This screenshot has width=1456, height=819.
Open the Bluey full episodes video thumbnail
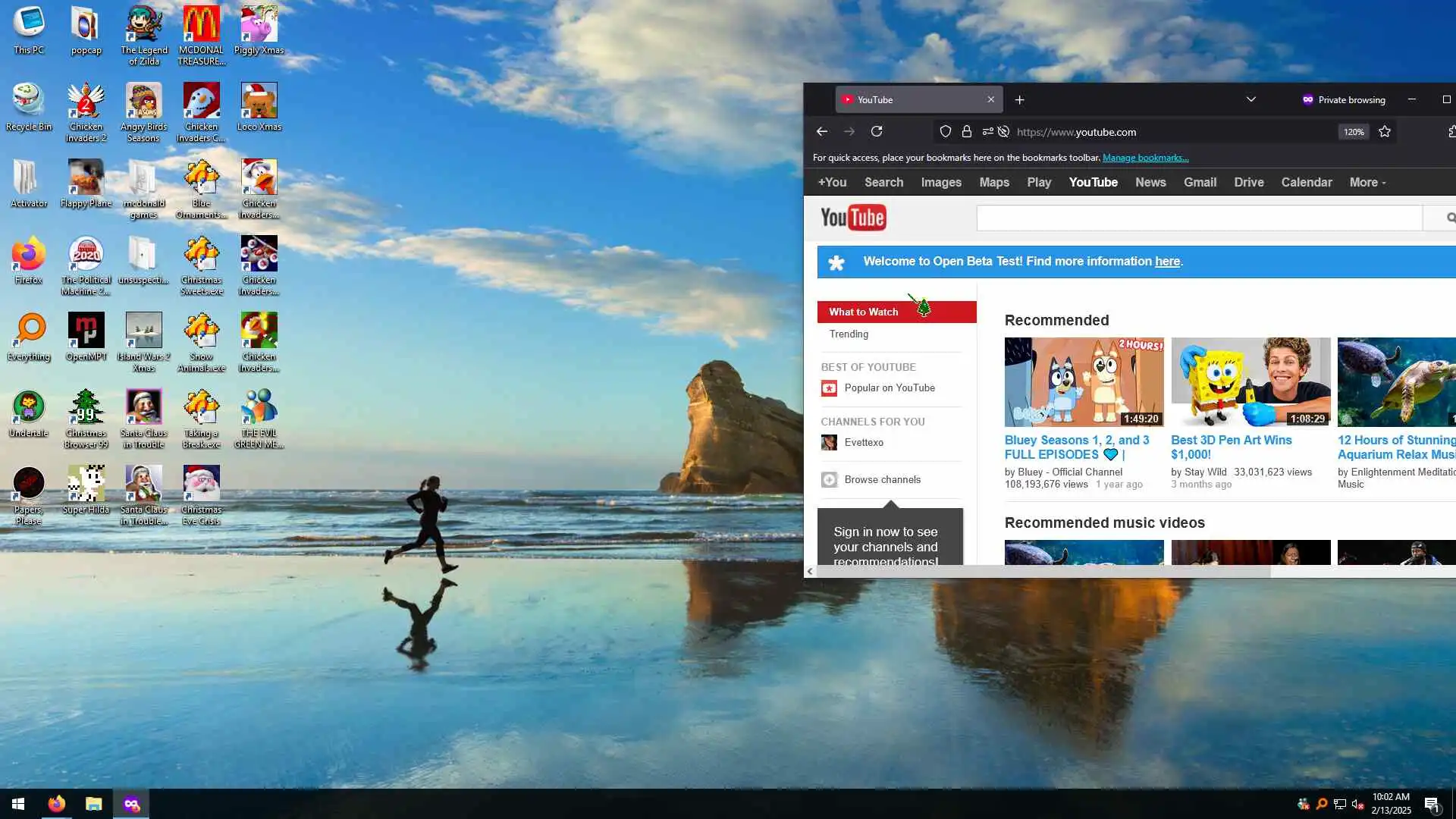(x=1084, y=381)
